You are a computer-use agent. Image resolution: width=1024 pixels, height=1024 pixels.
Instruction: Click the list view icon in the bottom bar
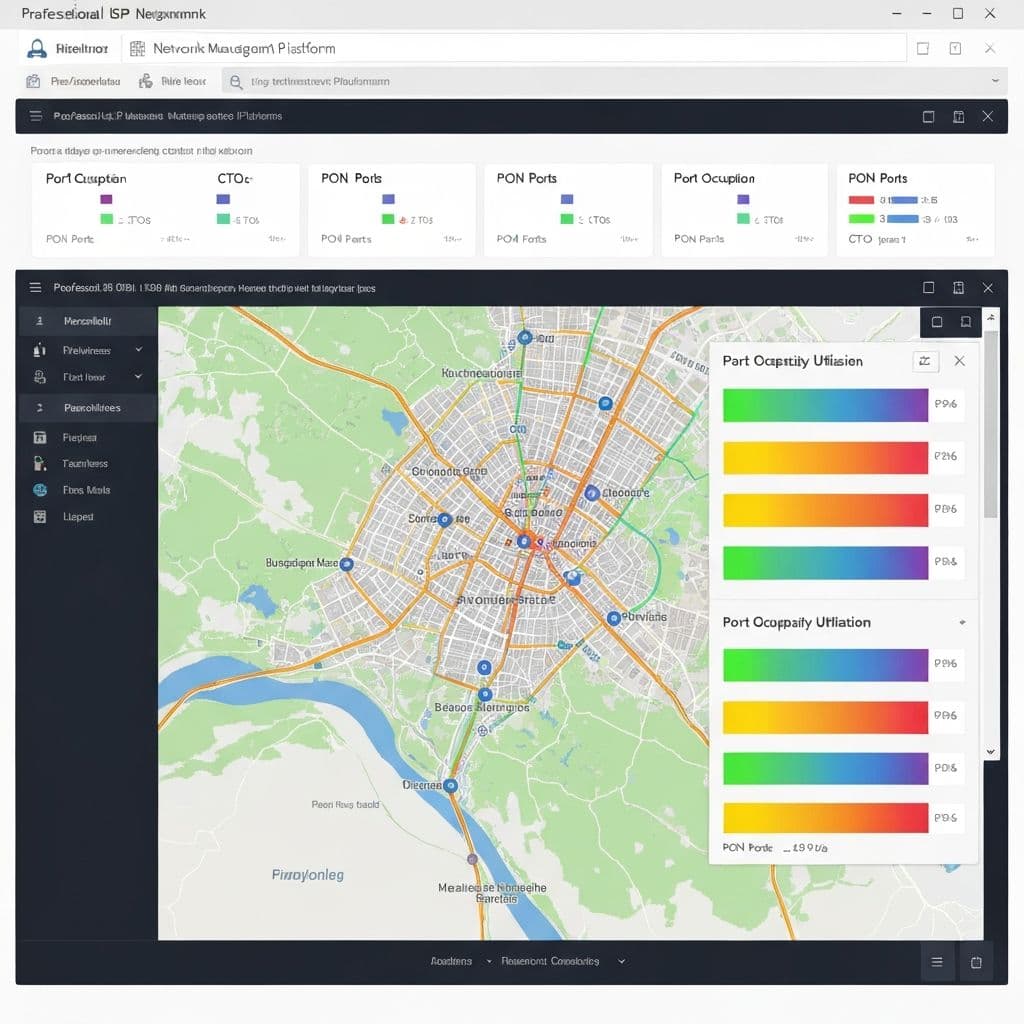(937, 962)
